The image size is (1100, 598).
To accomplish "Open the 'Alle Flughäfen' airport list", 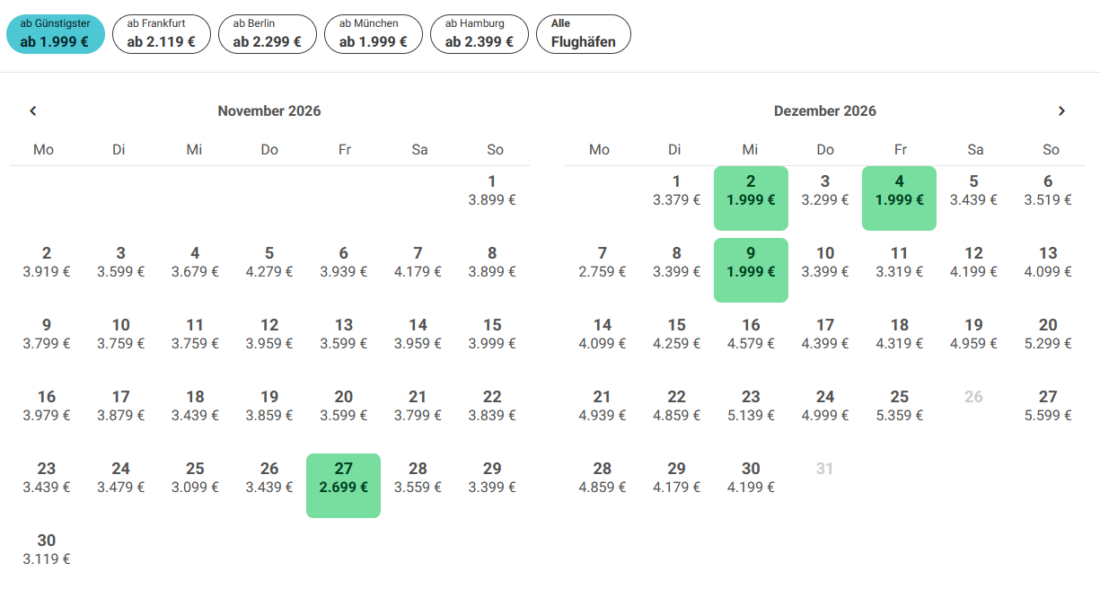I will coord(584,34).
